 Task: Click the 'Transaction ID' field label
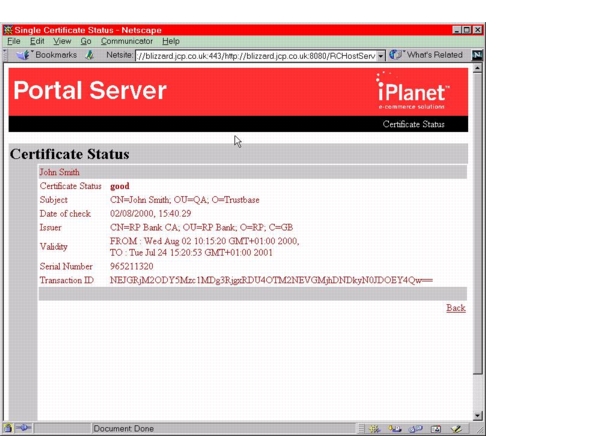click(x=67, y=280)
